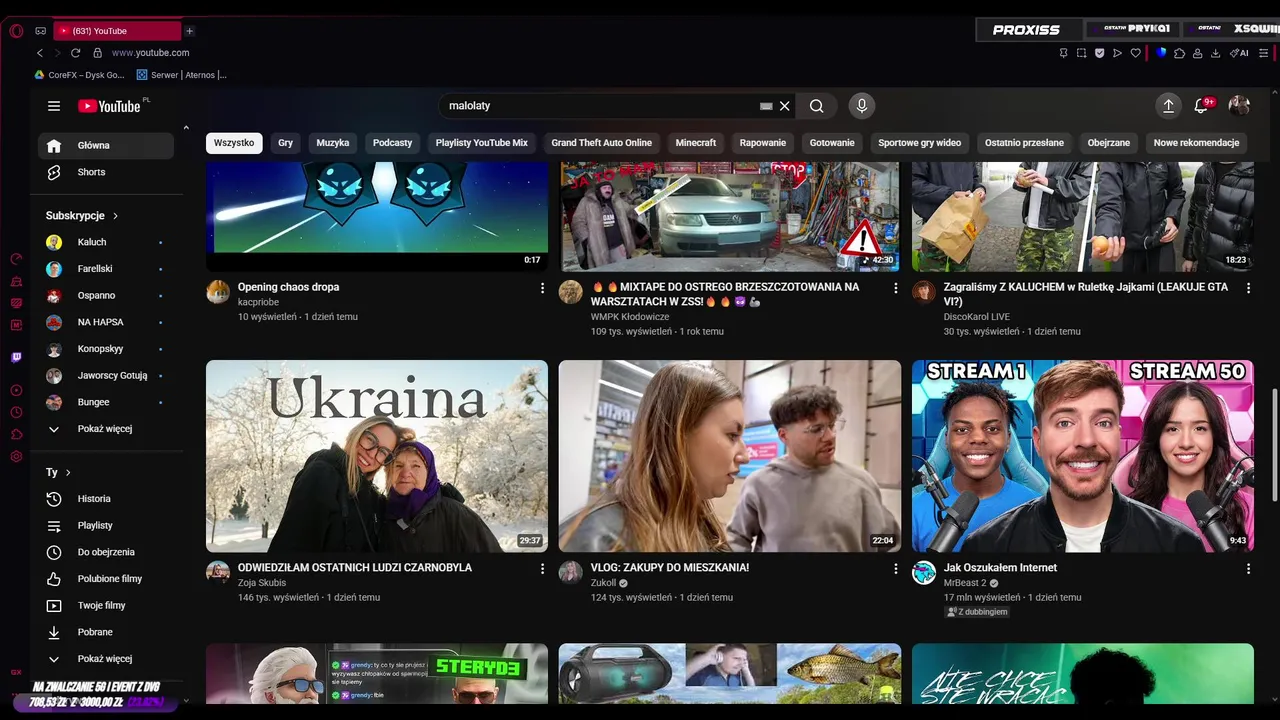Select the Grand Theft Auto Online chip
This screenshot has width=1280, height=720.
click(x=601, y=143)
